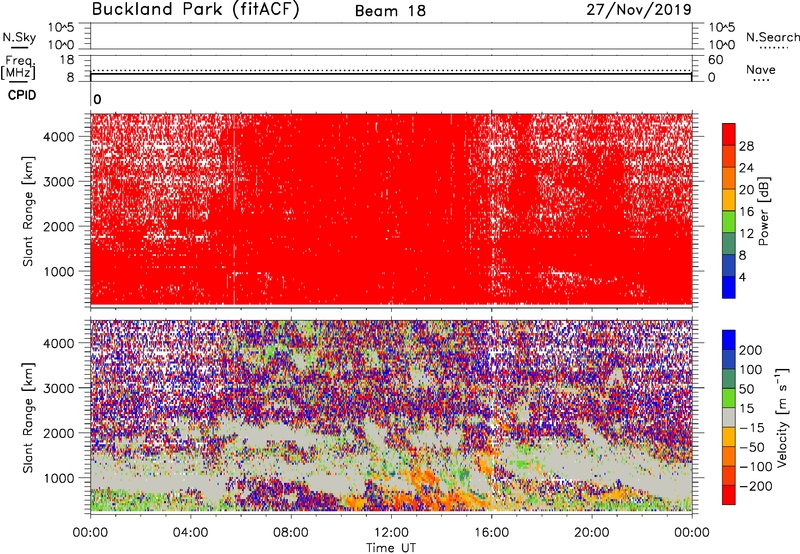Click the power panel 'Slant Range [km]' label

[28, 211]
